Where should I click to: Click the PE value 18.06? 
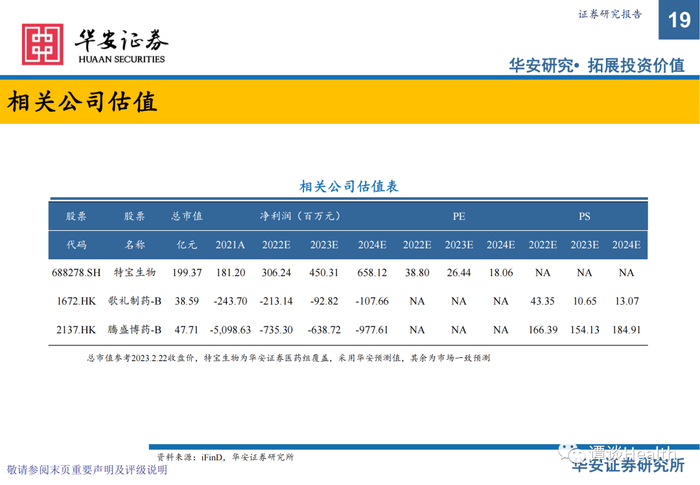501,272
